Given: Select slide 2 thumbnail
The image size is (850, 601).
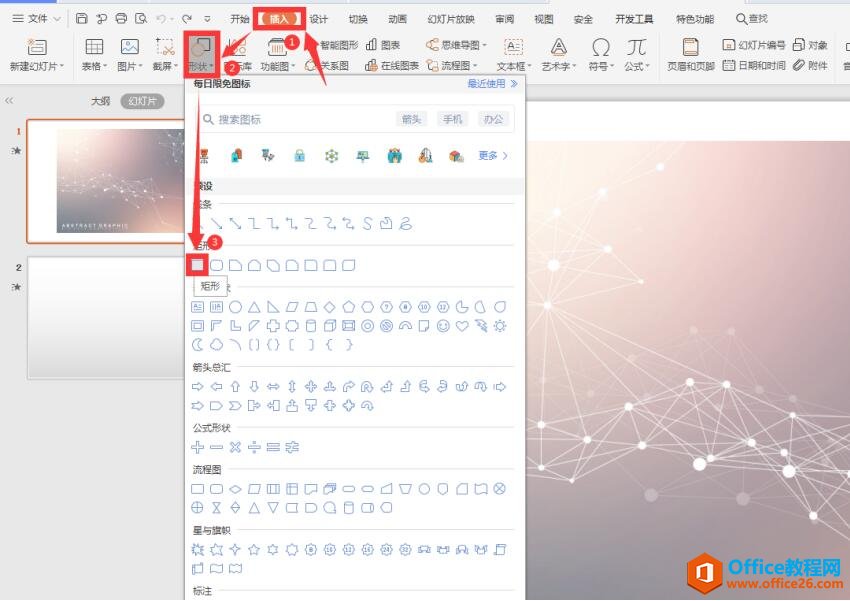Looking at the screenshot, I should pos(106,318).
